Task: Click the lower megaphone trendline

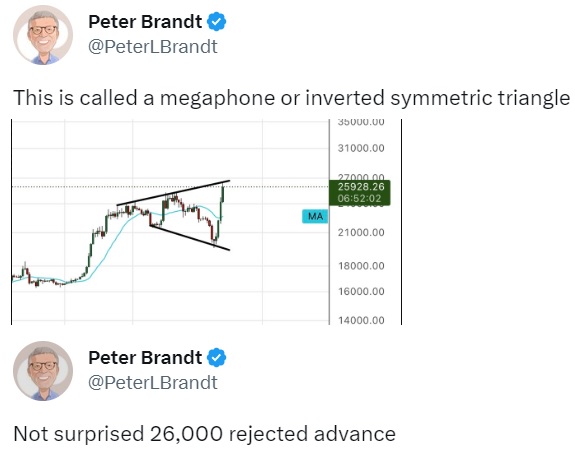Action: coord(190,238)
